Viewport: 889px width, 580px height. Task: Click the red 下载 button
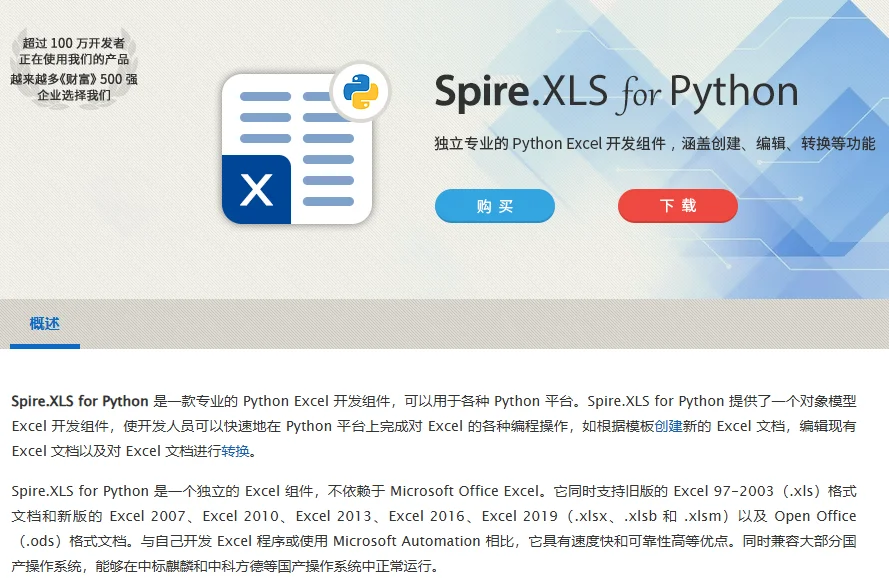point(678,206)
